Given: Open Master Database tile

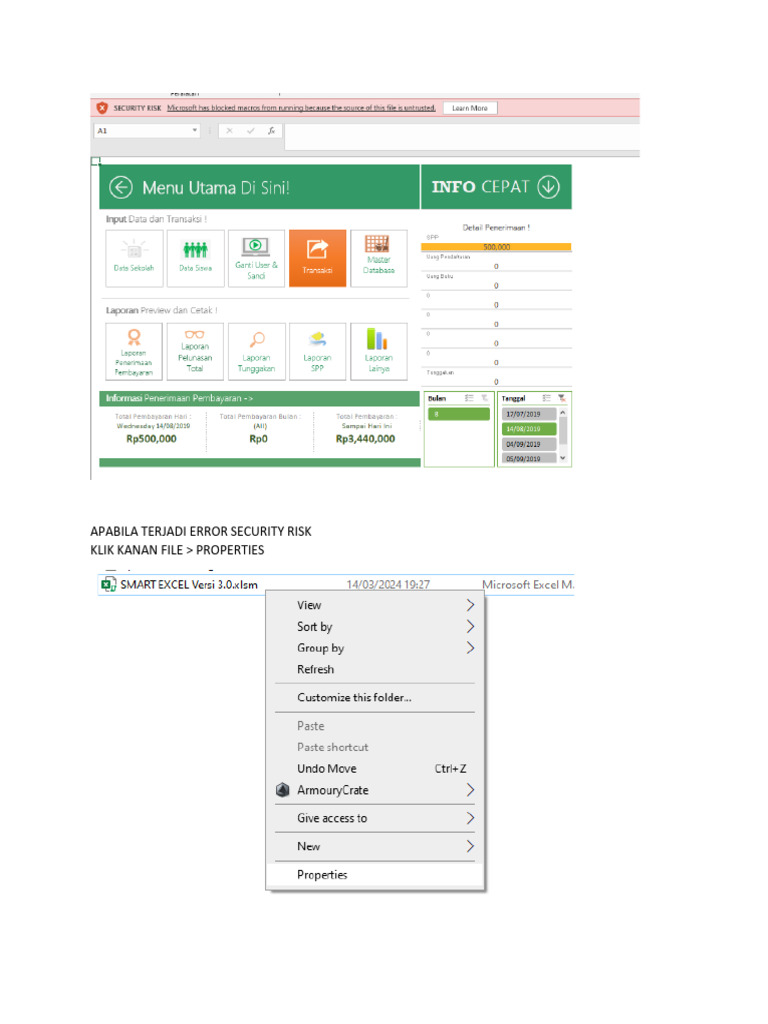Looking at the screenshot, I should tap(379, 259).
